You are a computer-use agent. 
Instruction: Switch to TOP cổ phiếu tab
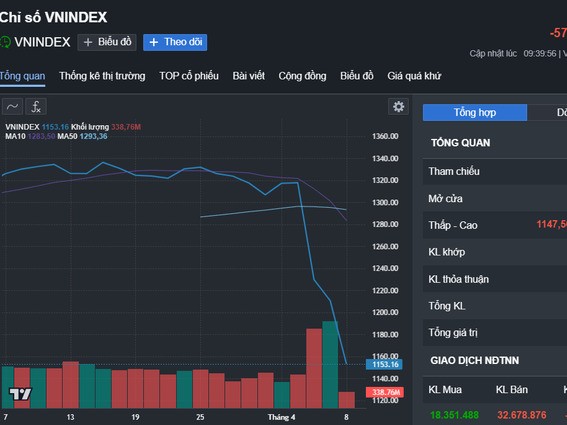pyautogui.click(x=189, y=76)
